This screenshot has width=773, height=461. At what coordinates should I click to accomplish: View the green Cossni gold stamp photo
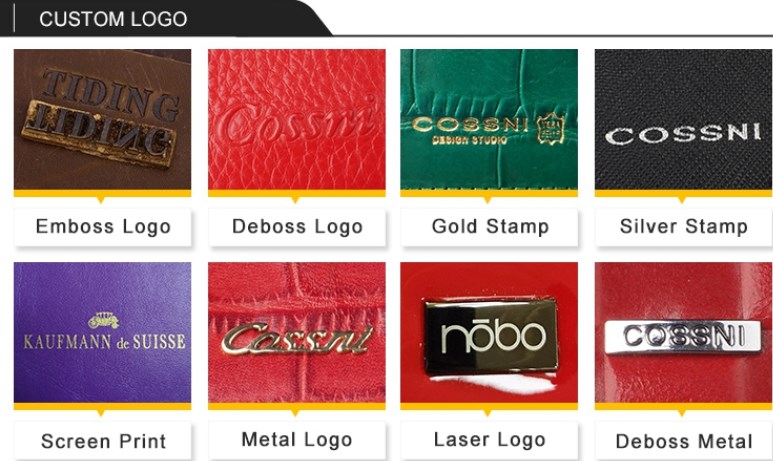(x=489, y=119)
